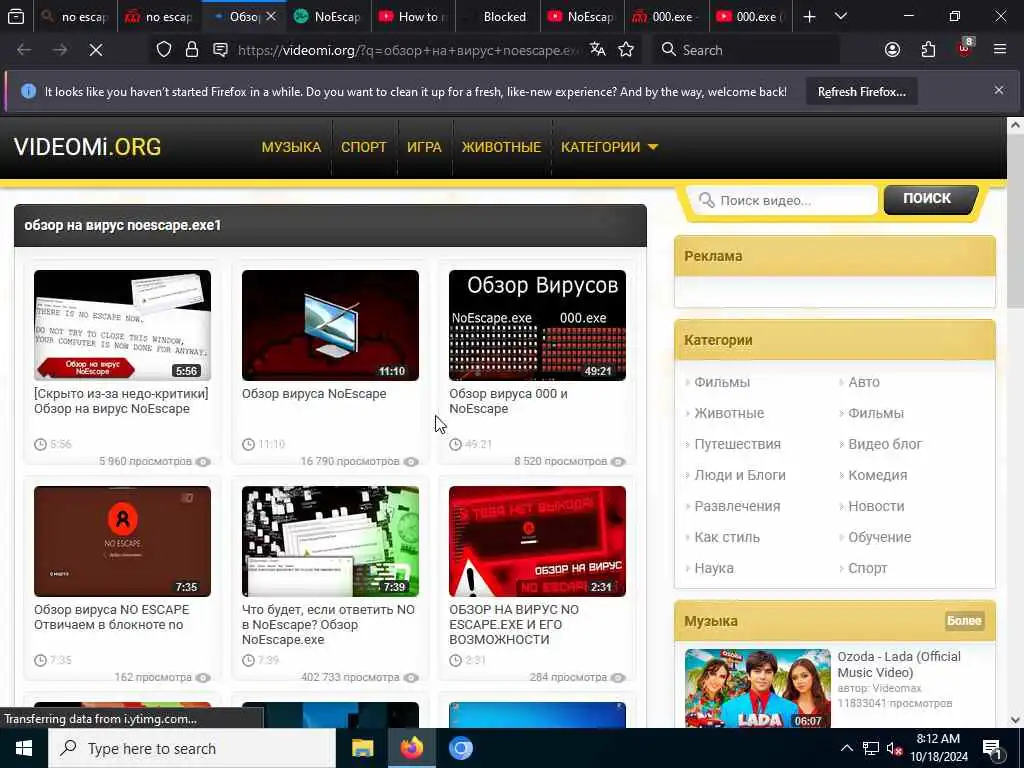
Task: Click the Firefox taskbar icon
Action: (x=411, y=748)
